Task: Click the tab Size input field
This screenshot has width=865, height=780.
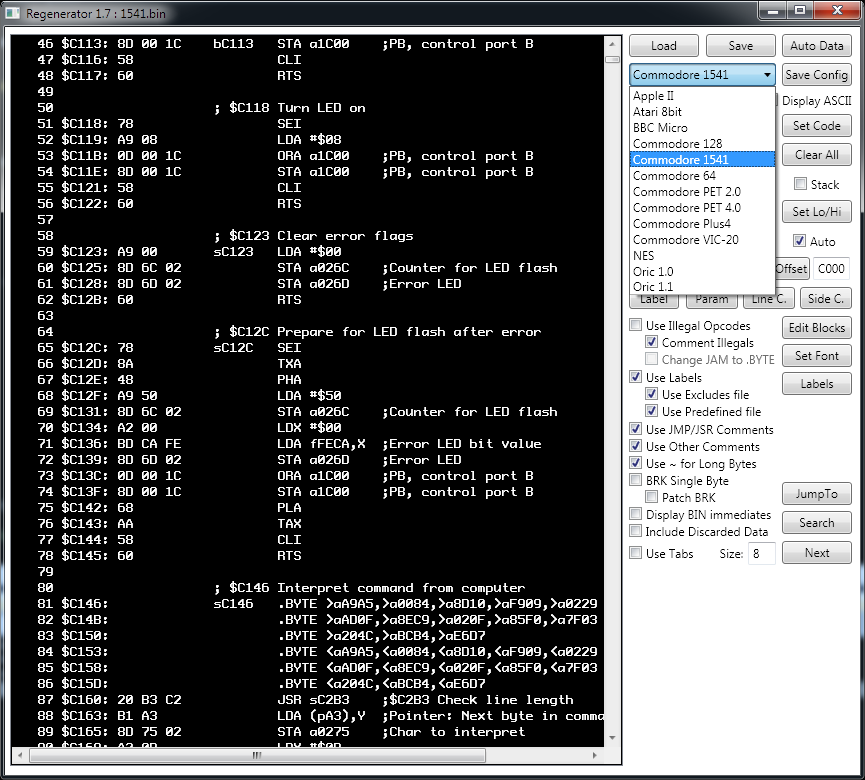Action: (761, 553)
